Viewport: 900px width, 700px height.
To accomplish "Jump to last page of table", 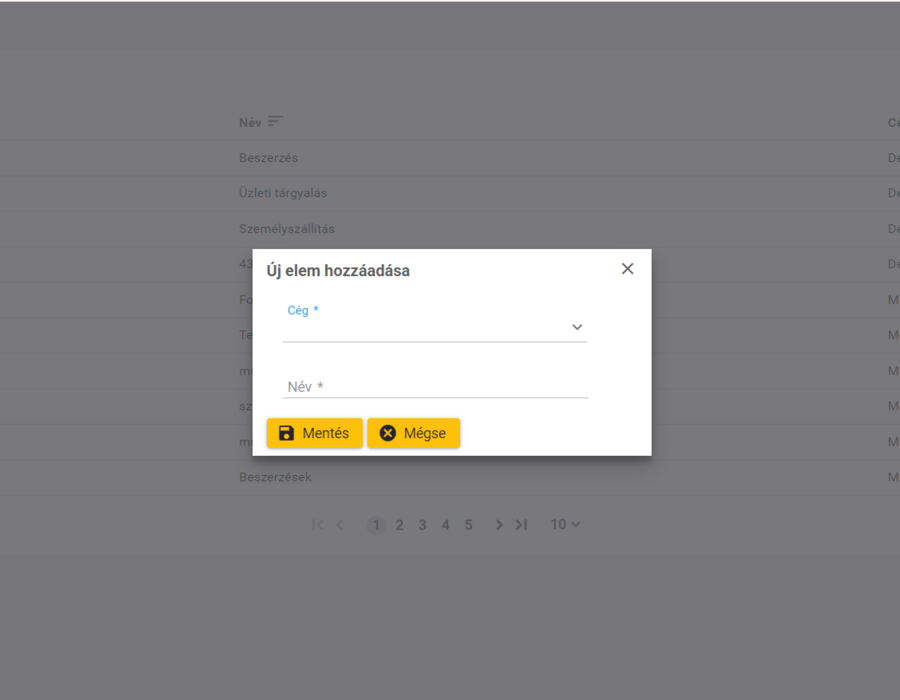I will [521, 525].
